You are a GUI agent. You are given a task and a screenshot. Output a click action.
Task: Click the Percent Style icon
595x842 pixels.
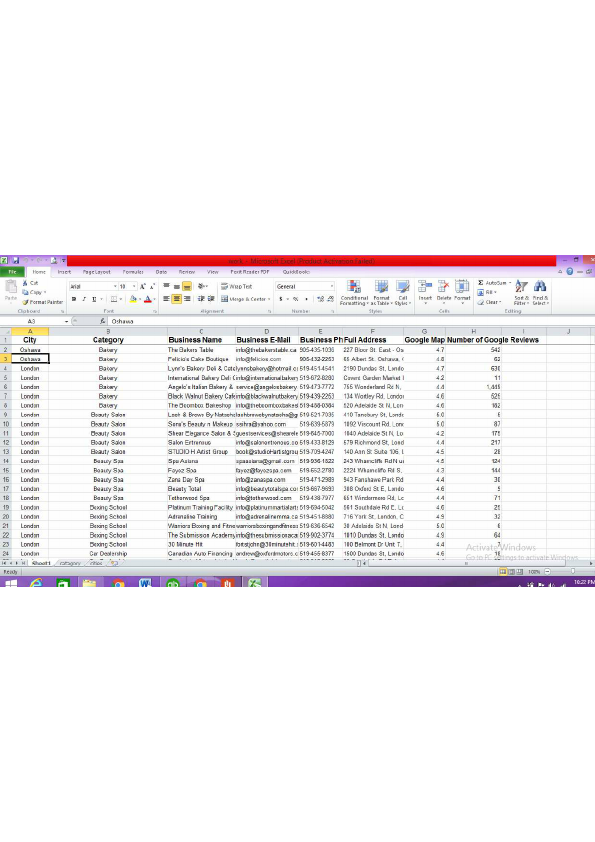[295, 299]
